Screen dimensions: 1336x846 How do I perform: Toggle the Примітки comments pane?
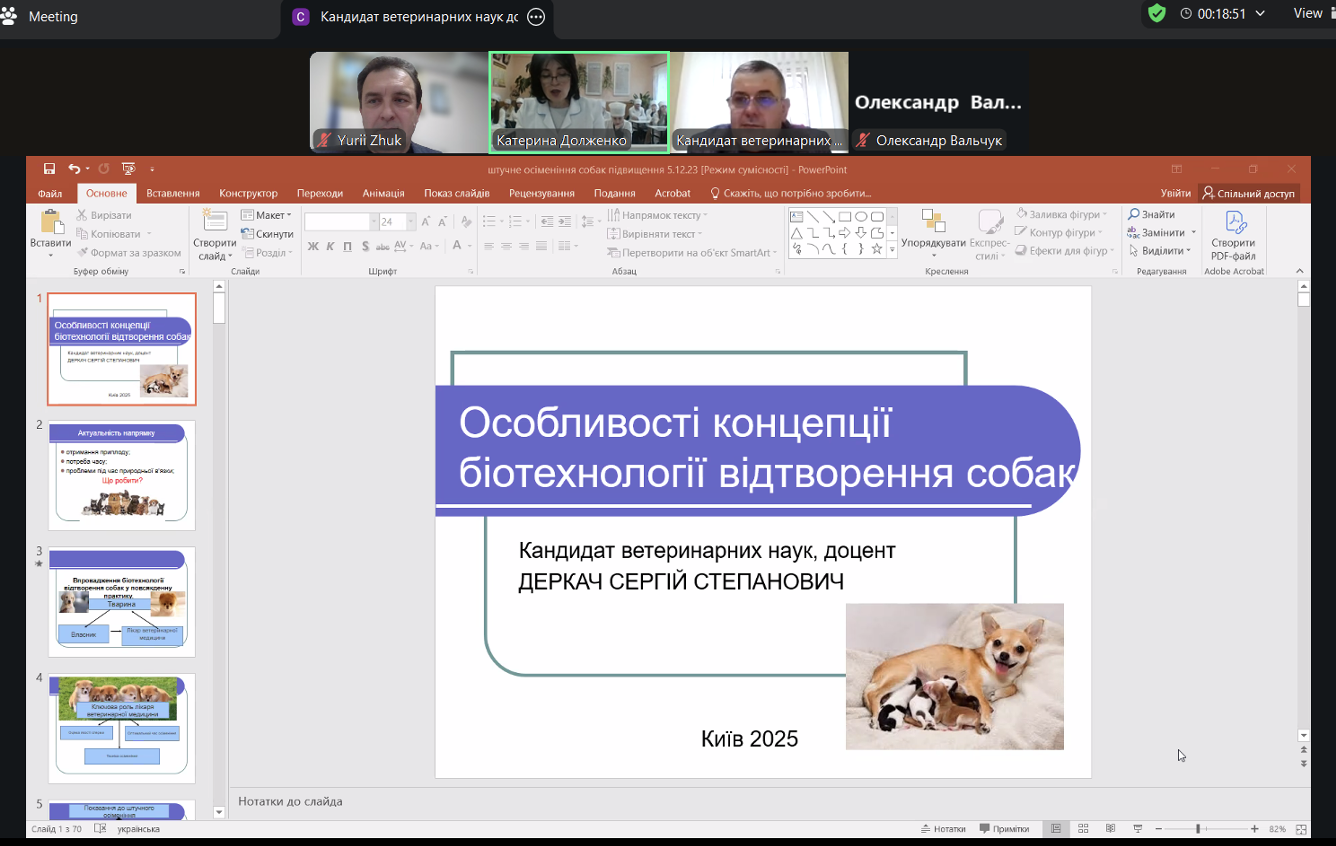point(1004,829)
